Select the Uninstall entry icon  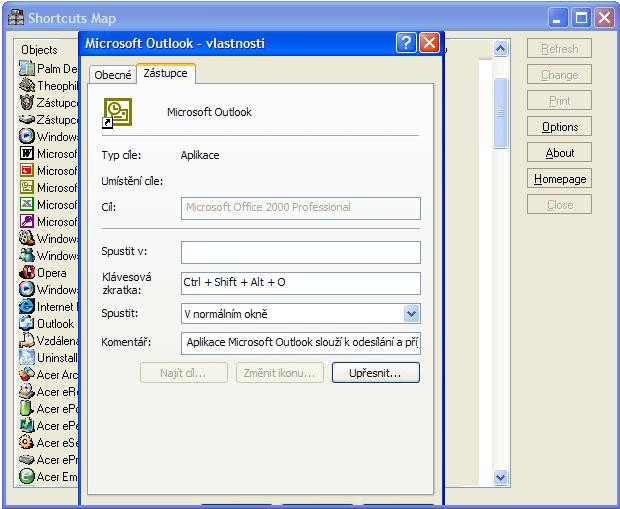[27, 357]
